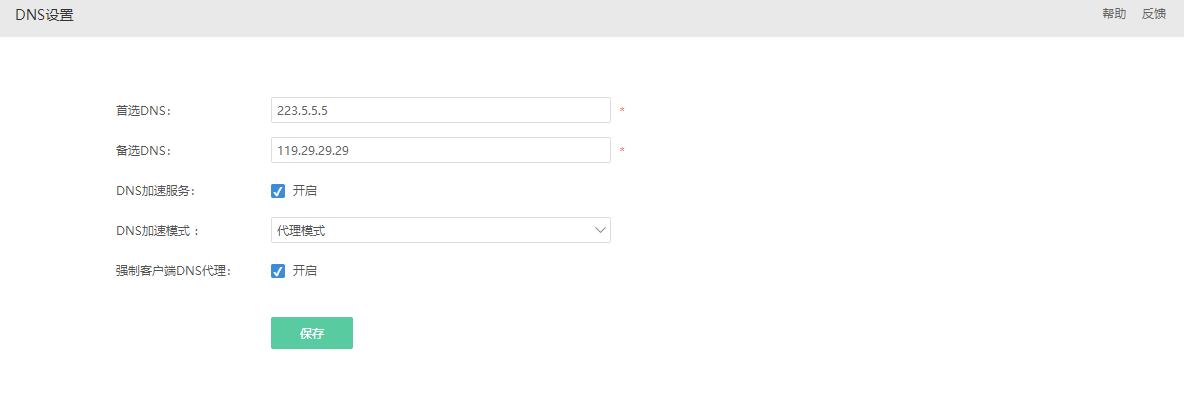The height and width of the screenshot is (415, 1184).
Task: Select the 首选DNS field label
Action: click(x=144, y=111)
